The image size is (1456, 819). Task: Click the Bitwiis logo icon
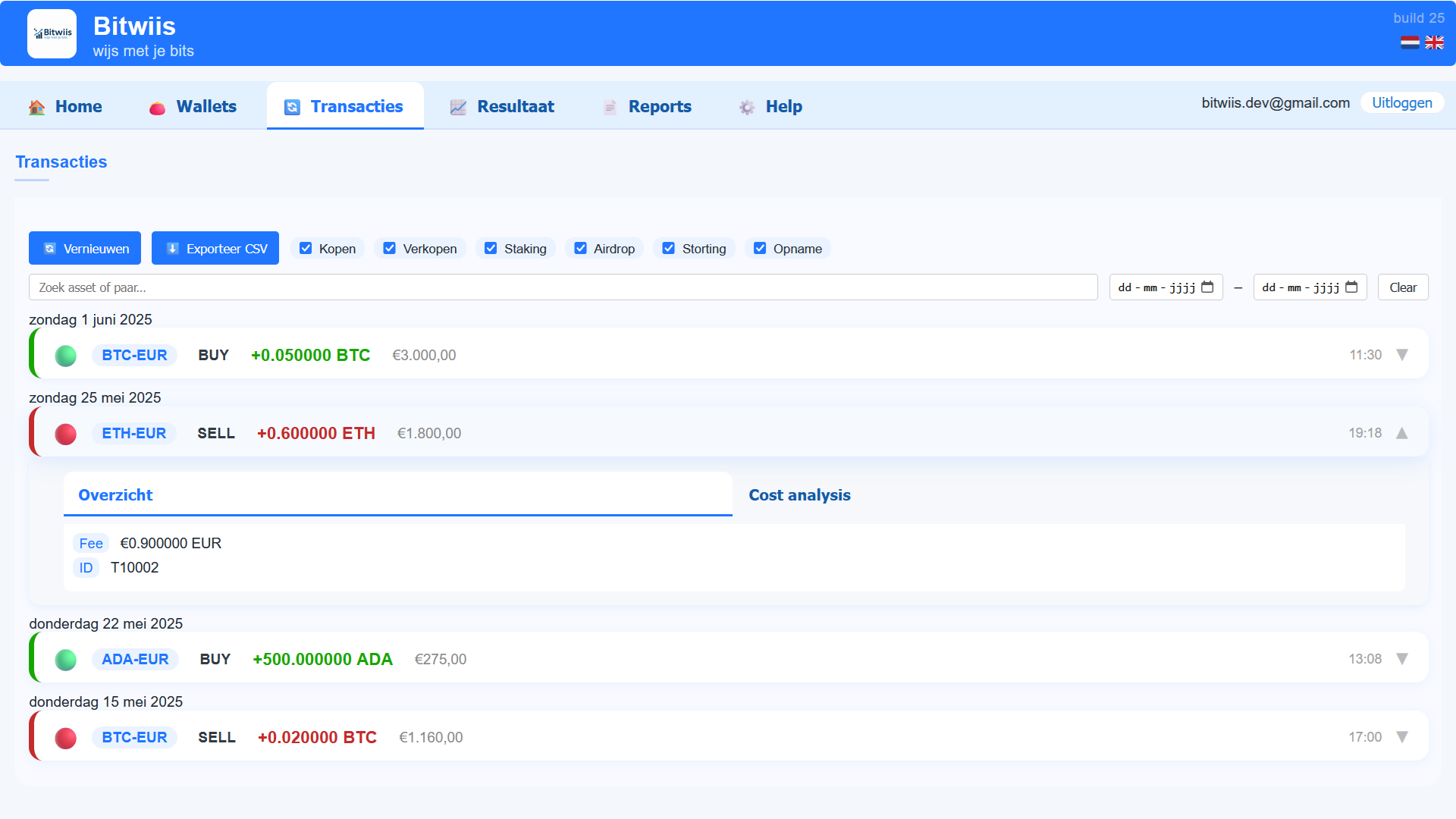[52, 33]
